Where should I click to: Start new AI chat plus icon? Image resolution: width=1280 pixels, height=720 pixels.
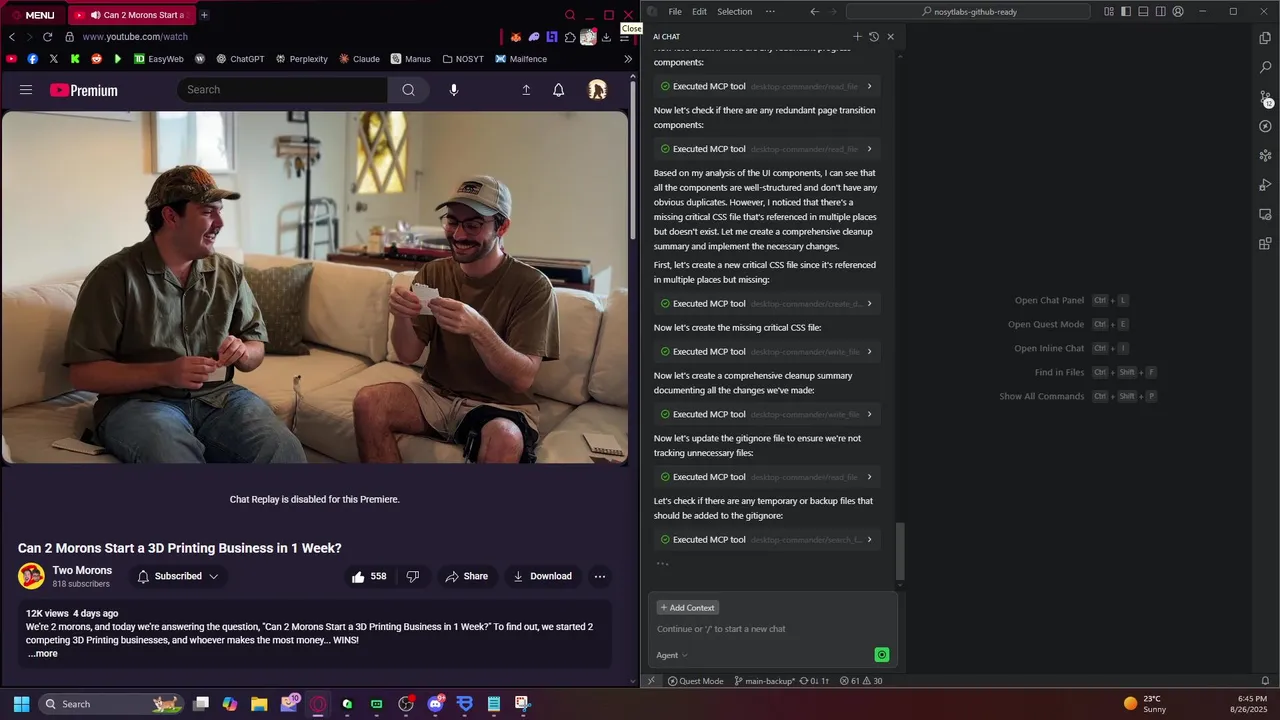pos(857,37)
